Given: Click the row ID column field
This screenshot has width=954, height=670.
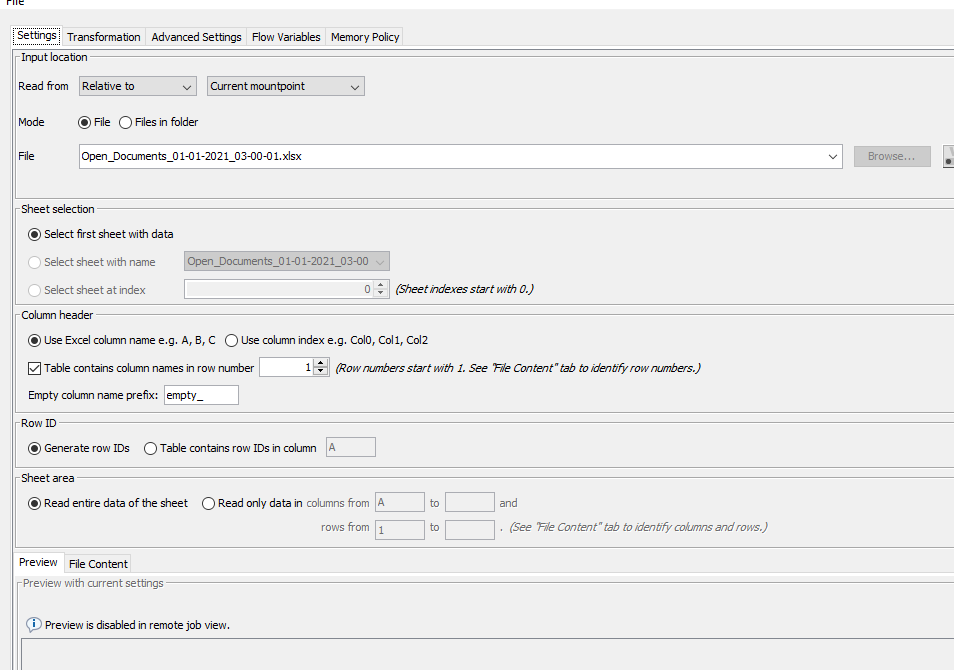Looking at the screenshot, I should 351,447.
